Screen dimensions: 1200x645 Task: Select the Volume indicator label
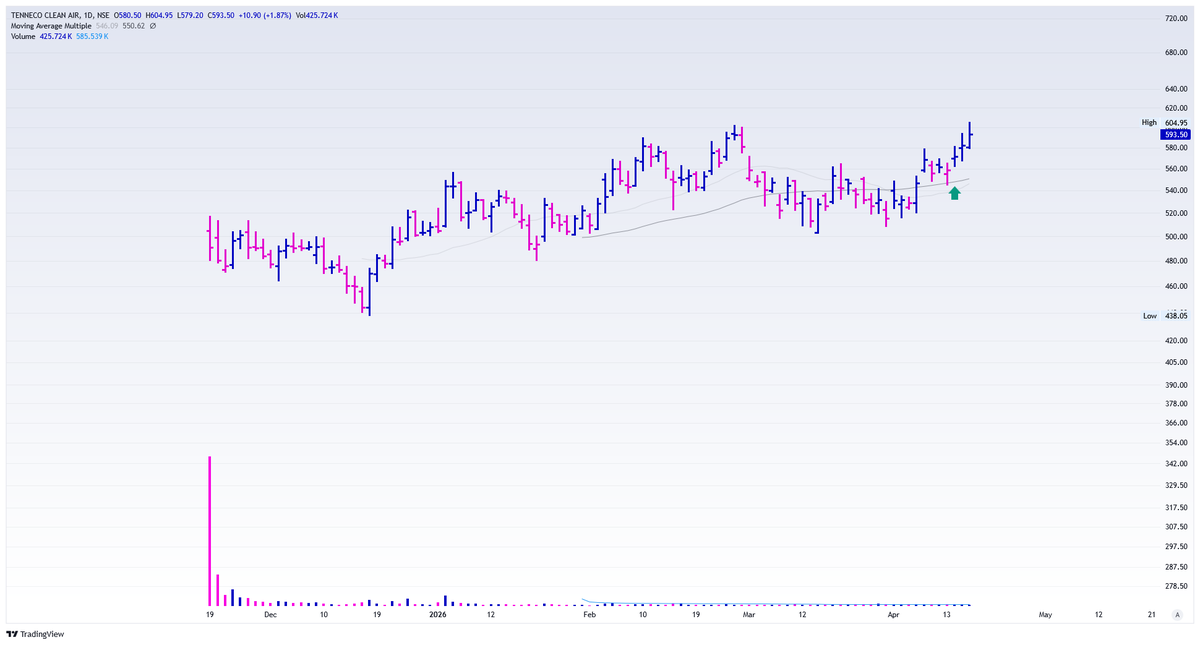point(23,36)
